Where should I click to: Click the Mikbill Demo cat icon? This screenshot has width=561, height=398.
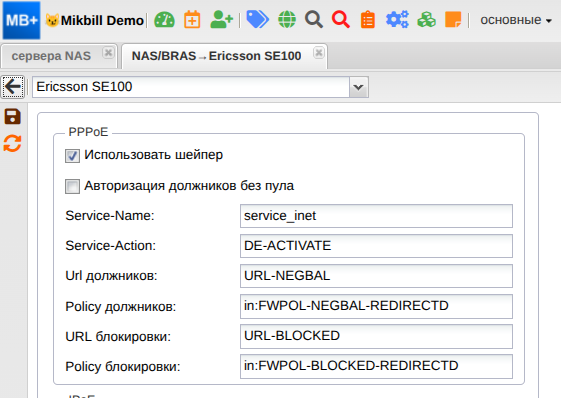point(52,20)
